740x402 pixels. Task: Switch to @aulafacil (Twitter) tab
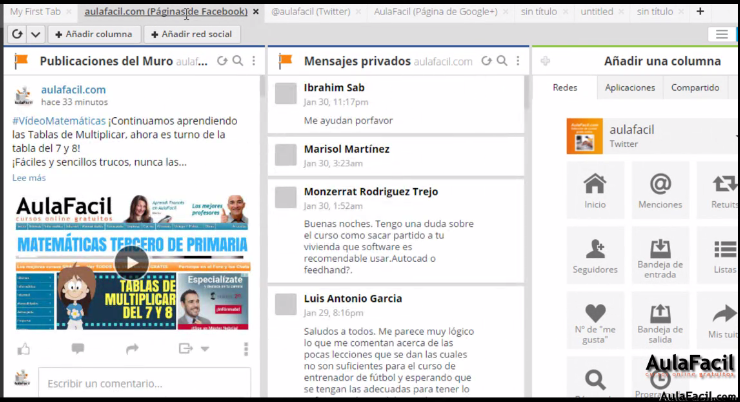tap(311, 11)
